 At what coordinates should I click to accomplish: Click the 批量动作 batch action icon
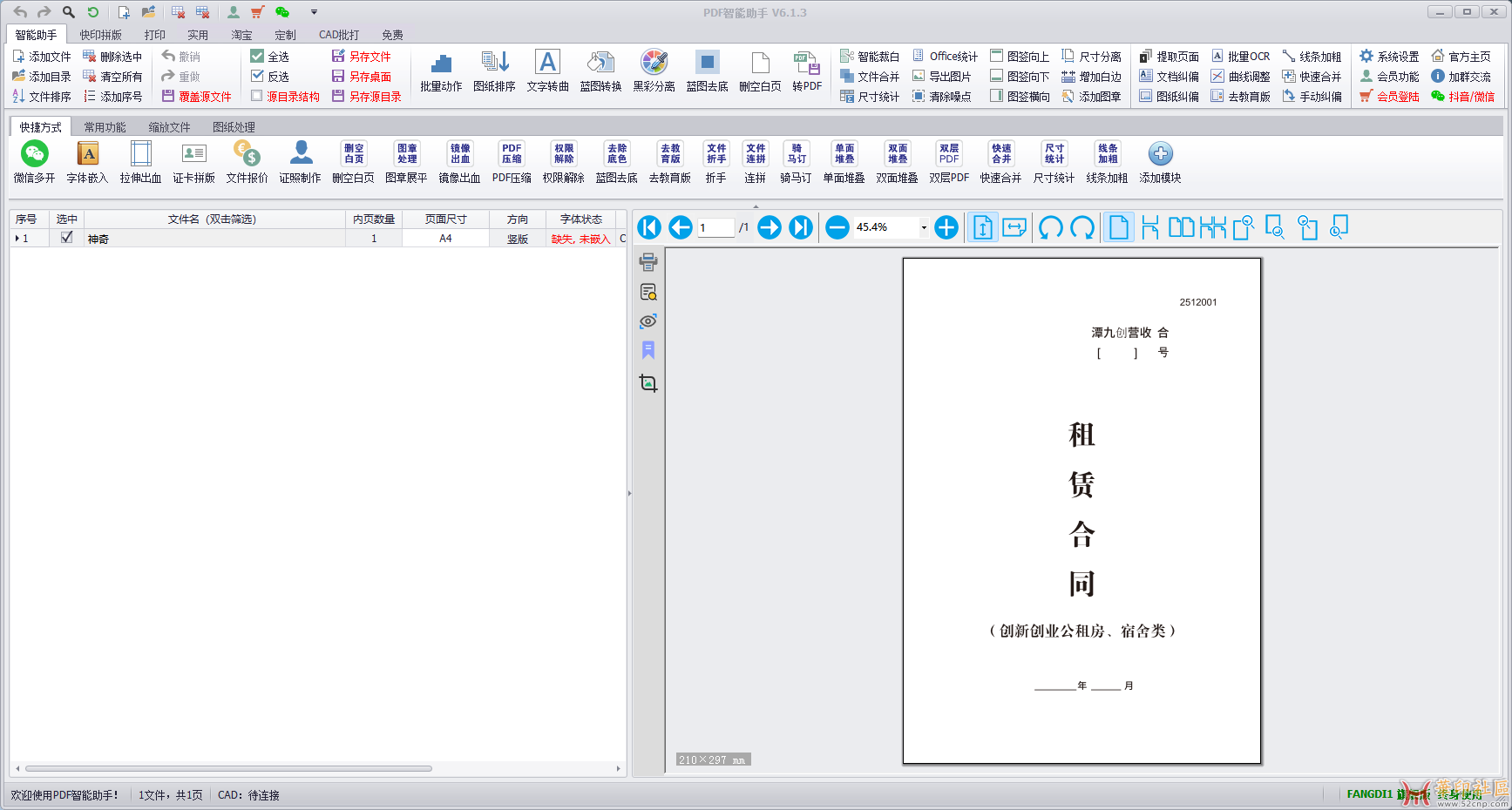(441, 64)
